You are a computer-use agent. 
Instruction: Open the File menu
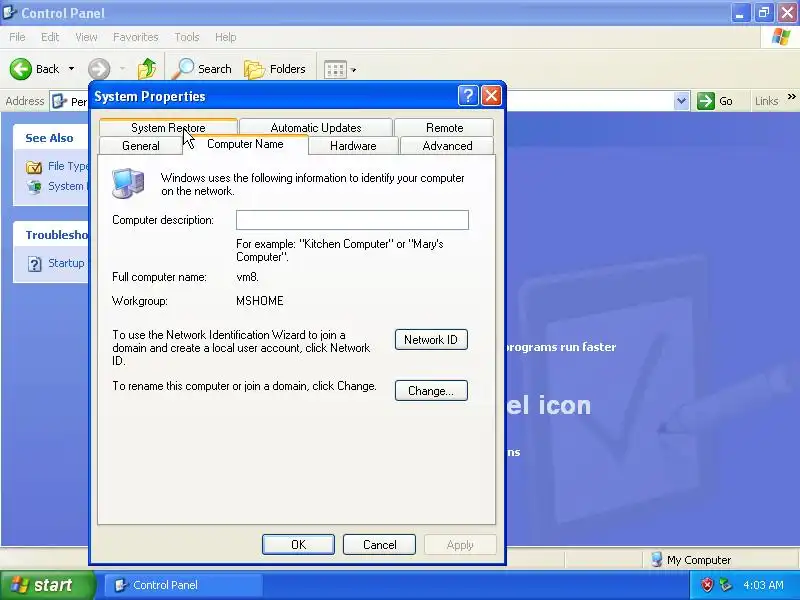(17, 37)
